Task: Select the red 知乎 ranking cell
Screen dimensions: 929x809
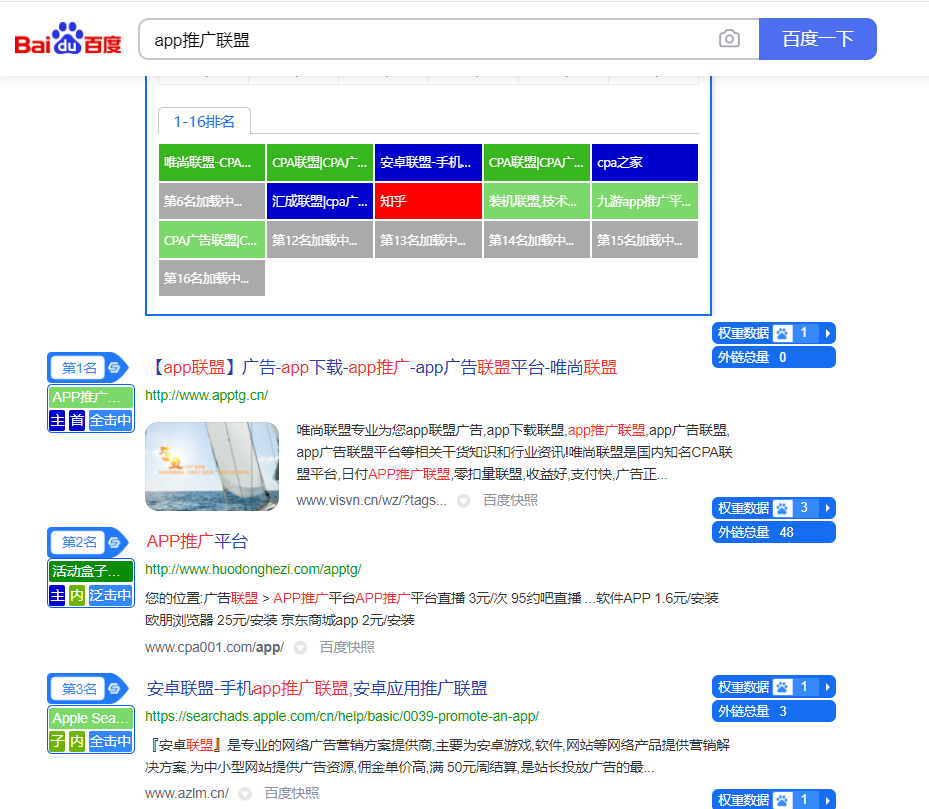Action: point(428,201)
